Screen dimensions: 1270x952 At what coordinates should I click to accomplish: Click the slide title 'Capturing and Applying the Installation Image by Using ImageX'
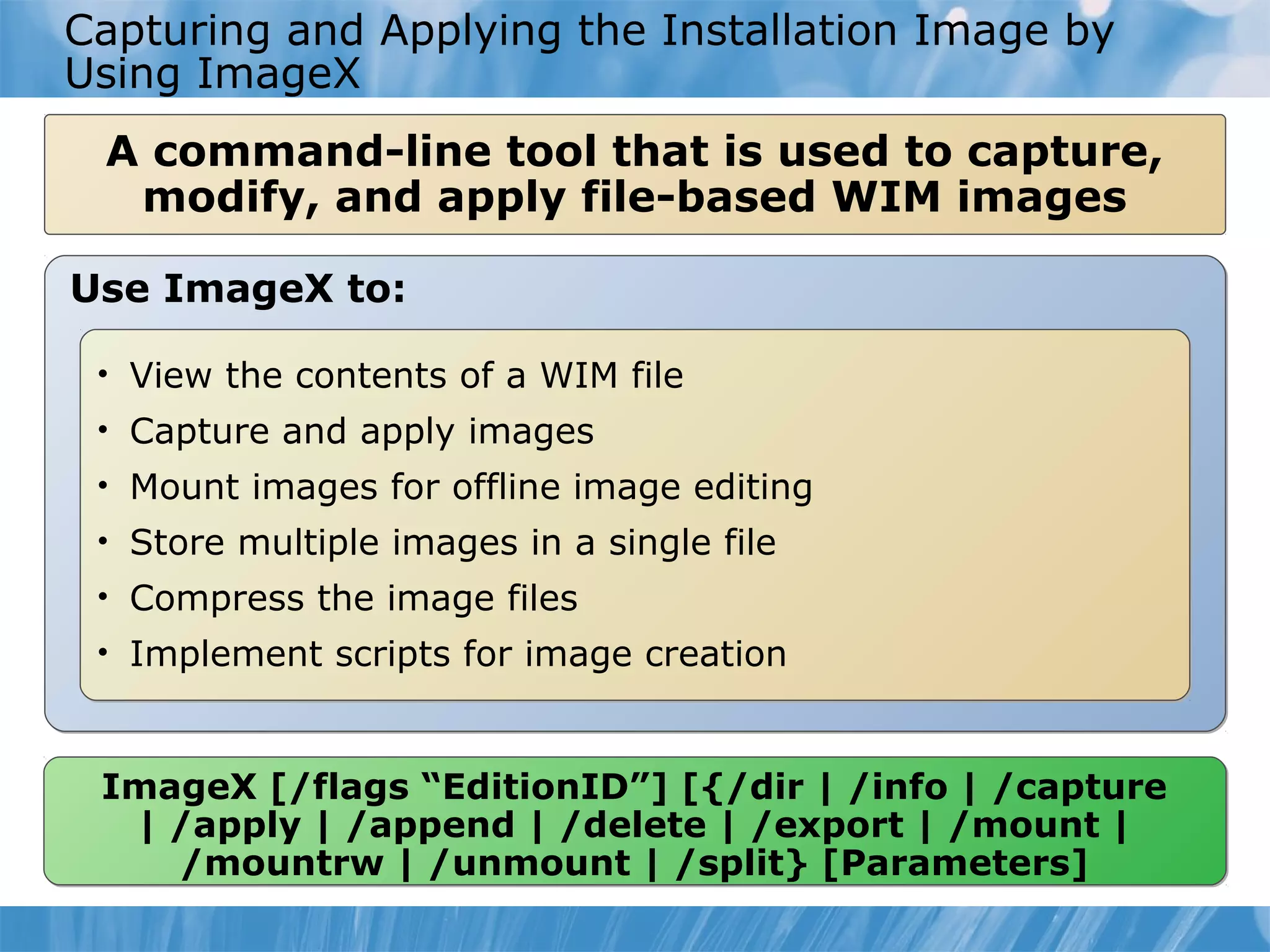point(589,52)
